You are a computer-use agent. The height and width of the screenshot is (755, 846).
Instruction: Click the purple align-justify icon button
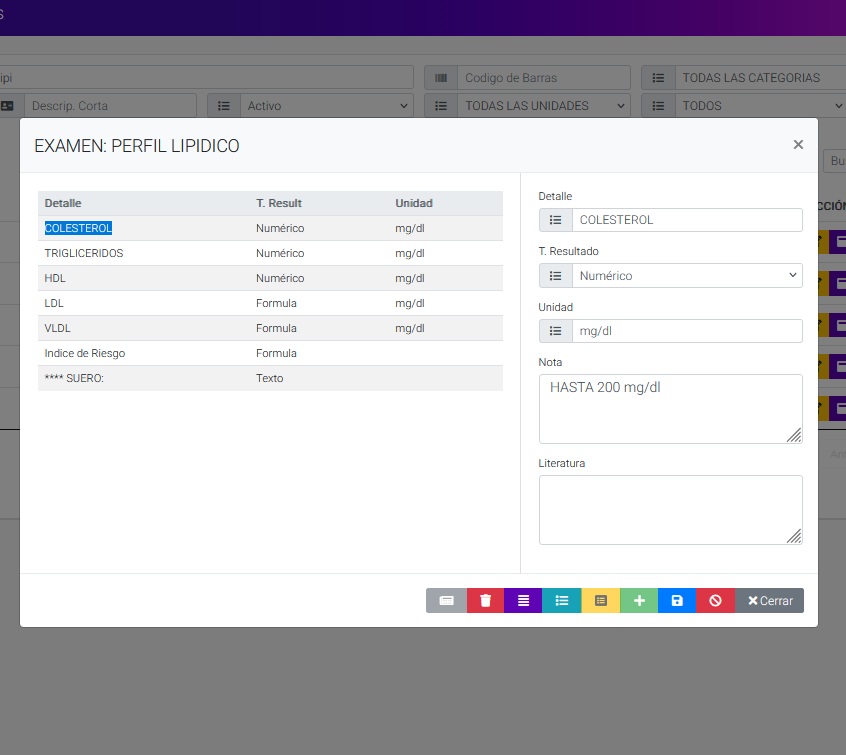pyautogui.click(x=523, y=601)
